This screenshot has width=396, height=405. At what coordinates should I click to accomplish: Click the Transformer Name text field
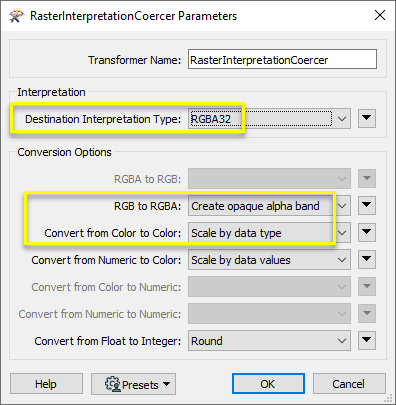[x=282, y=59]
